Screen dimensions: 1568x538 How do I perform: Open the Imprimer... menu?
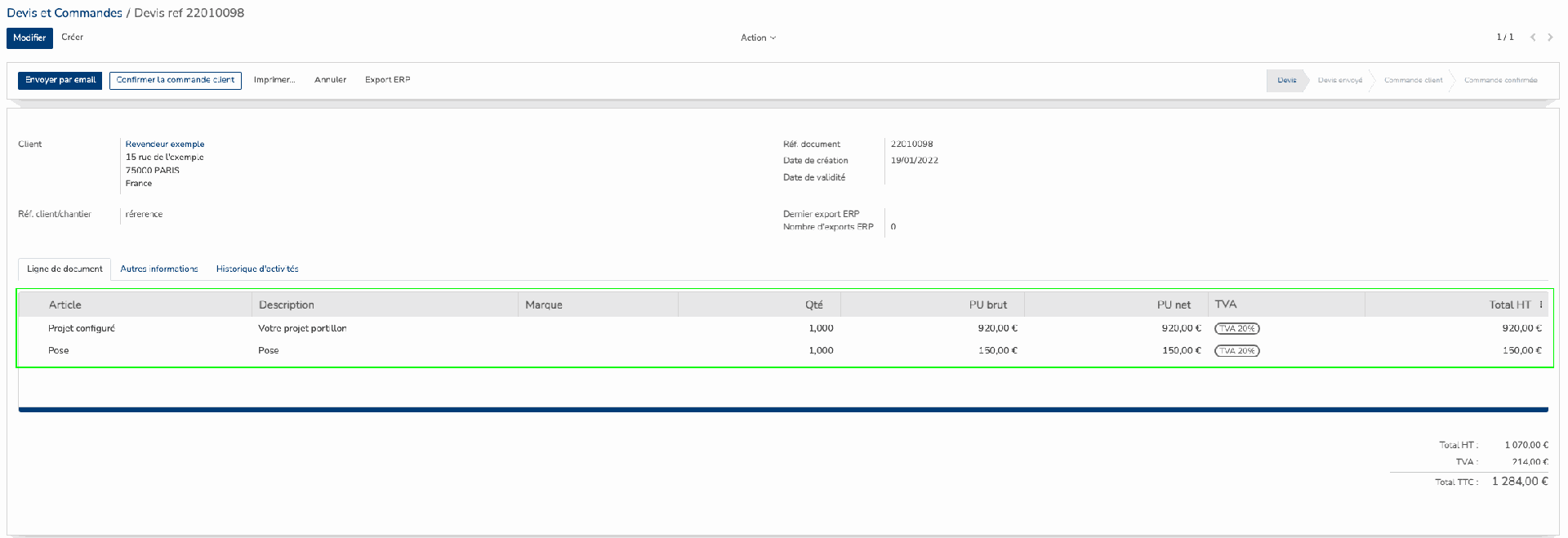(x=274, y=80)
